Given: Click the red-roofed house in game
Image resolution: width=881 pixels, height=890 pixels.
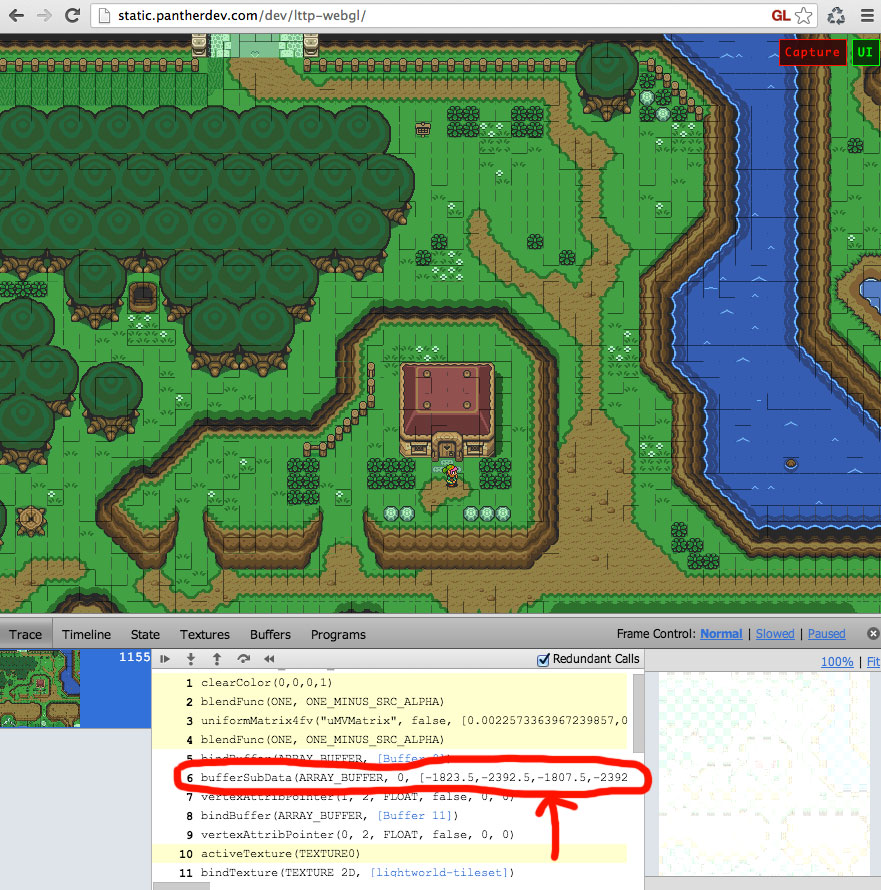Looking at the screenshot, I should click(447, 410).
